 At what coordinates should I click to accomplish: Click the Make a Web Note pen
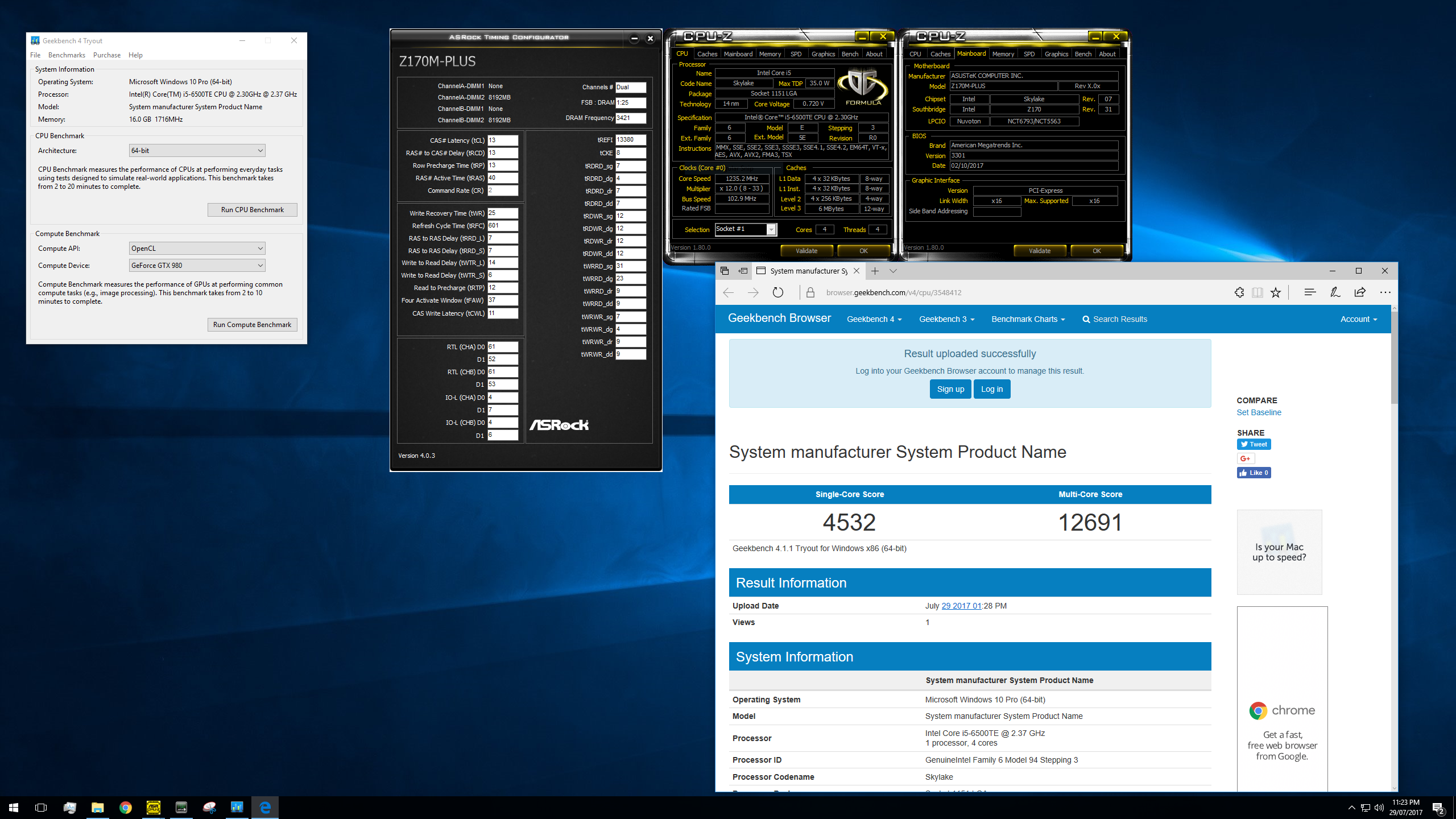pos(1335,292)
